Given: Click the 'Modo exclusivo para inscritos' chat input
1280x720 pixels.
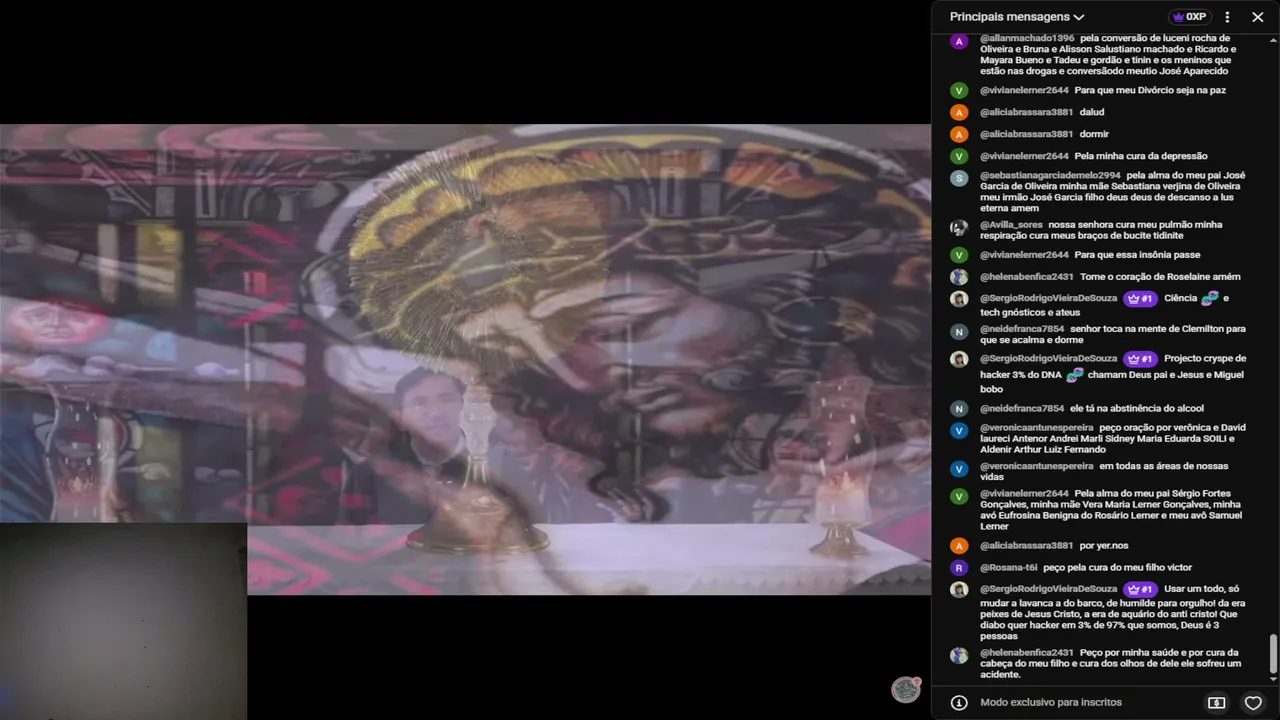Looking at the screenshot, I should (1051, 702).
